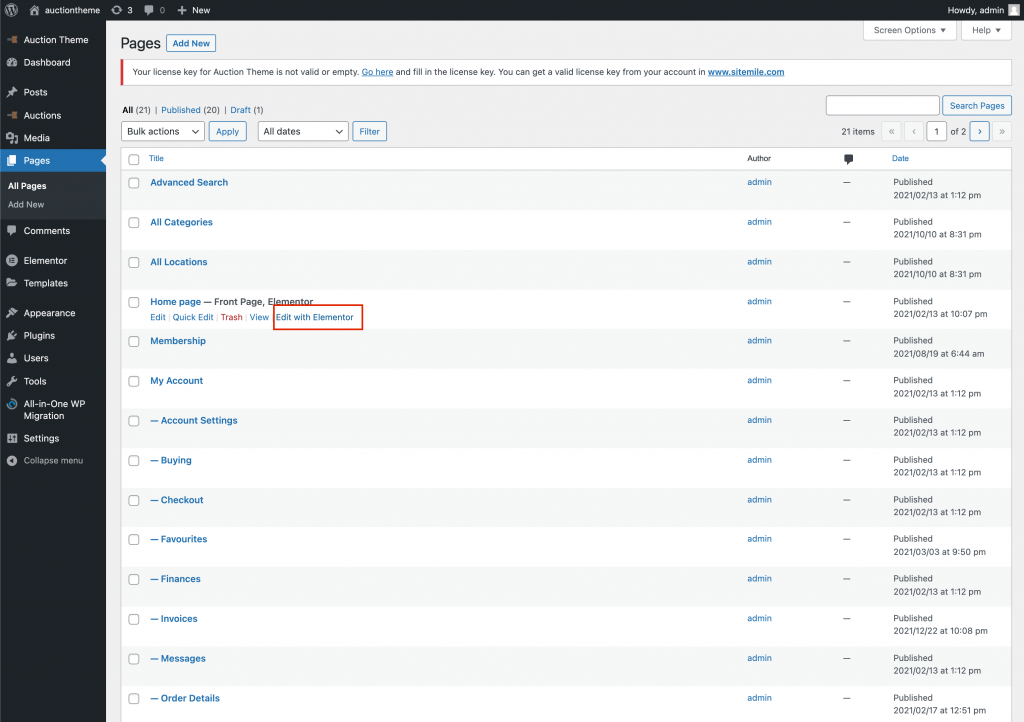Image resolution: width=1024 pixels, height=722 pixels.
Task: Click the Filter button
Action: click(369, 131)
